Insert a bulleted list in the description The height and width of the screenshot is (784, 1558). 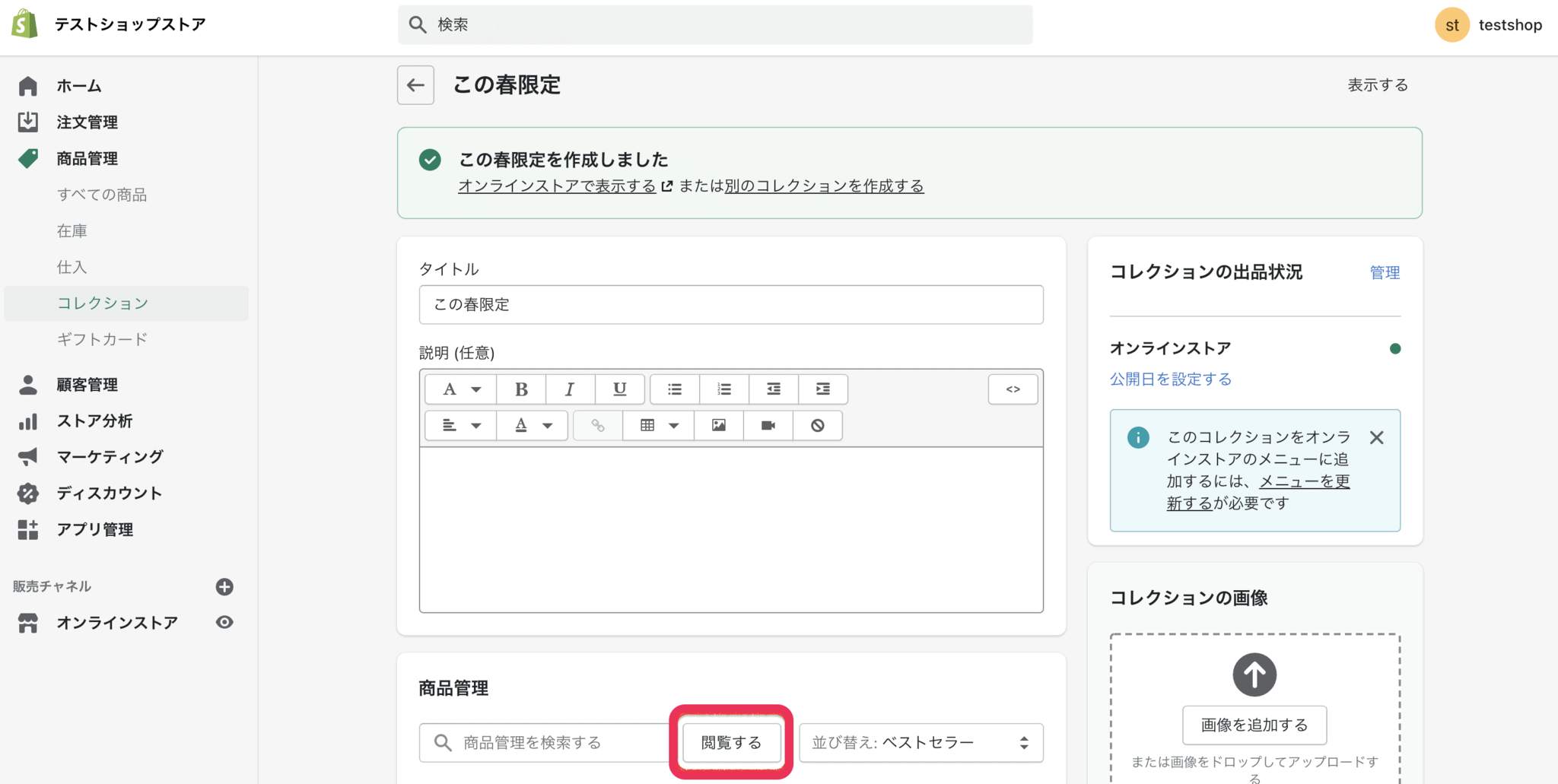pyautogui.click(x=673, y=389)
